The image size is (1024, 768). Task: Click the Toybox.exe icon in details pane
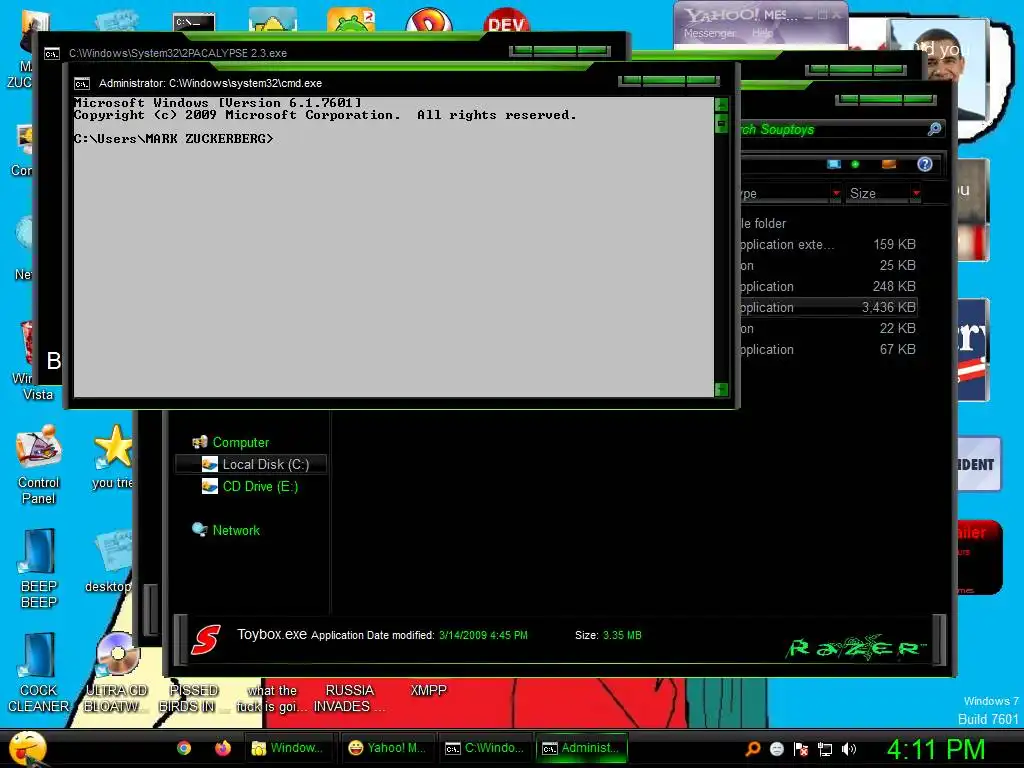206,639
